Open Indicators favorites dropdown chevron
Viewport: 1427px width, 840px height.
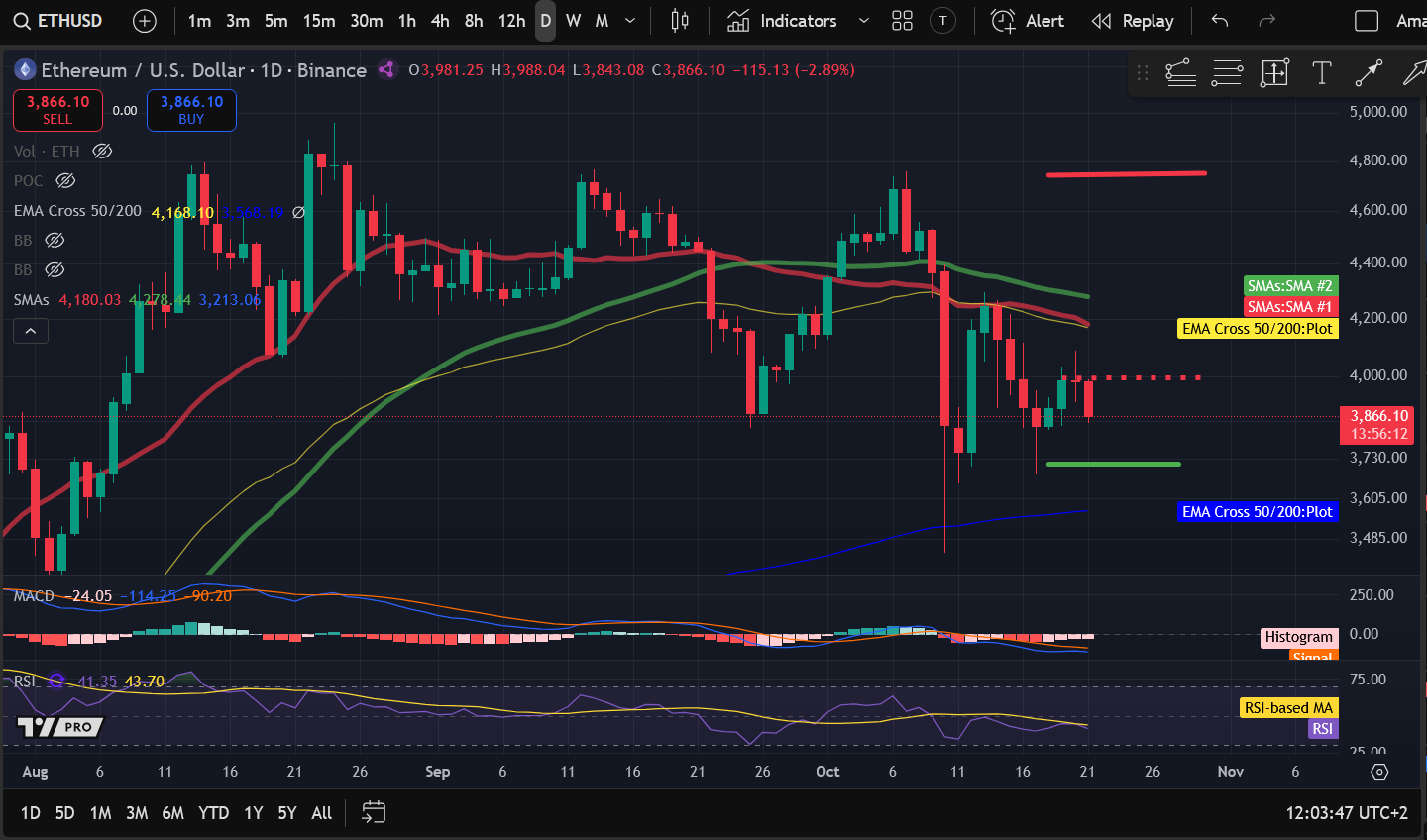click(863, 21)
